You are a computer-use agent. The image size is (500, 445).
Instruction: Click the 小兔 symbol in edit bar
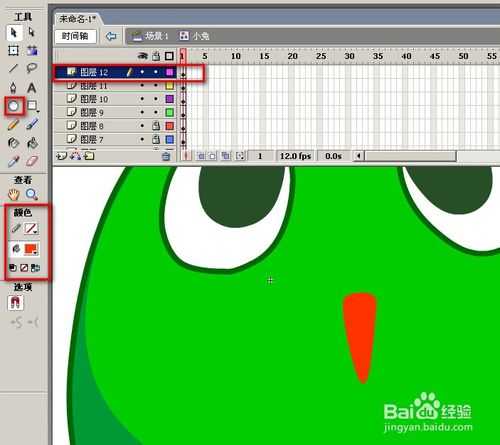click(x=194, y=36)
